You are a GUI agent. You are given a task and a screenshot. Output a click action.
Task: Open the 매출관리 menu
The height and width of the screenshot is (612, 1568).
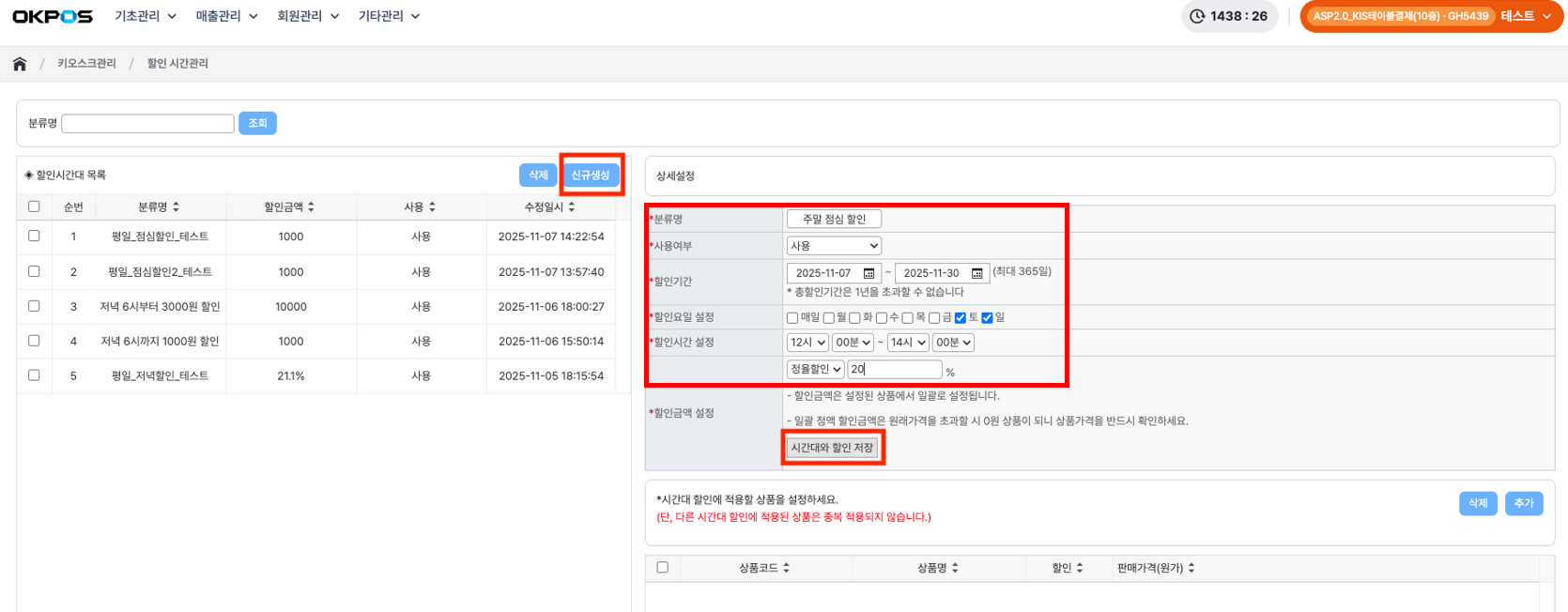click(x=226, y=16)
